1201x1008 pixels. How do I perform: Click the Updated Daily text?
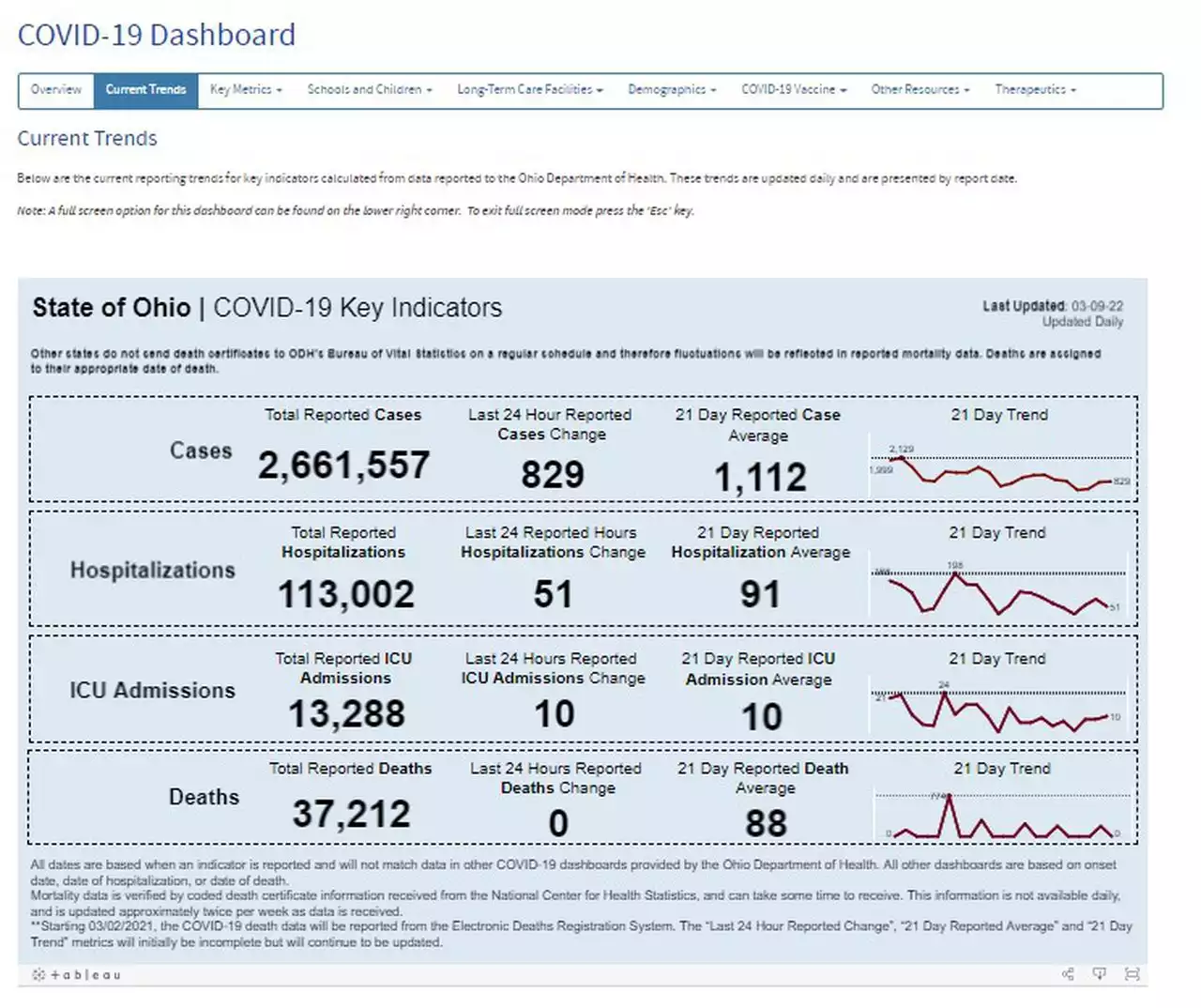click(1083, 322)
